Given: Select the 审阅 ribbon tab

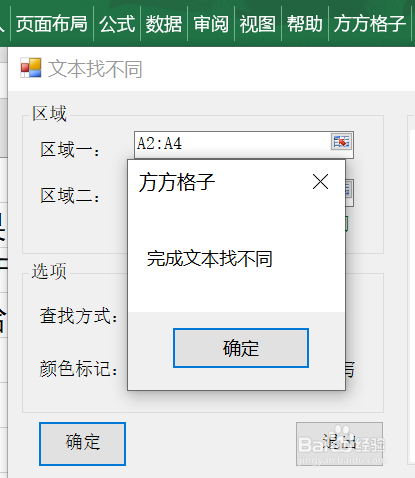Looking at the screenshot, I should click(211, 24).
